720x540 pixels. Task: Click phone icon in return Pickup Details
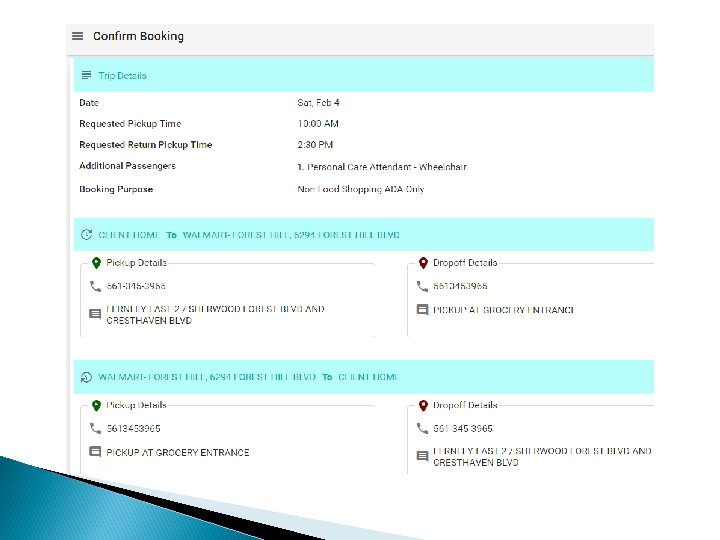tap(95, 428)
